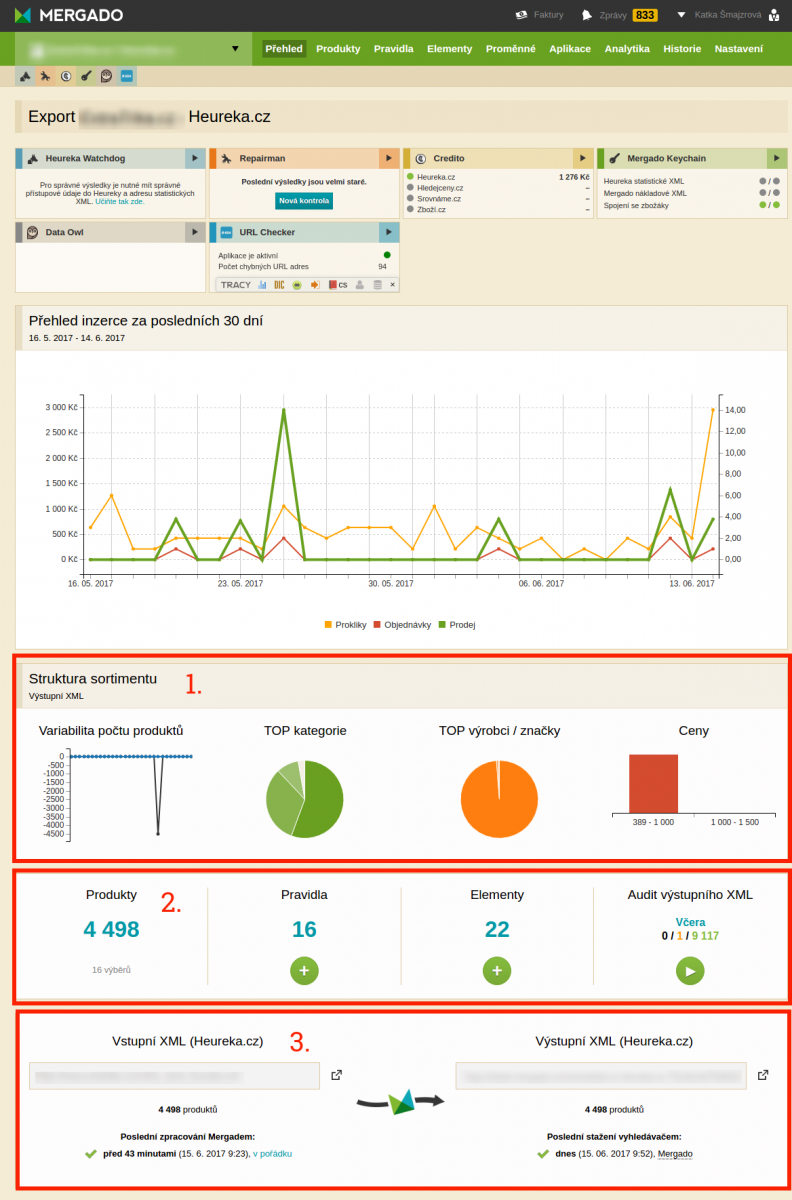792x1200 pixels.
Task: Click 'Heureka statistické XML' in Keychain widget
Action: click(x=644, y=181)
